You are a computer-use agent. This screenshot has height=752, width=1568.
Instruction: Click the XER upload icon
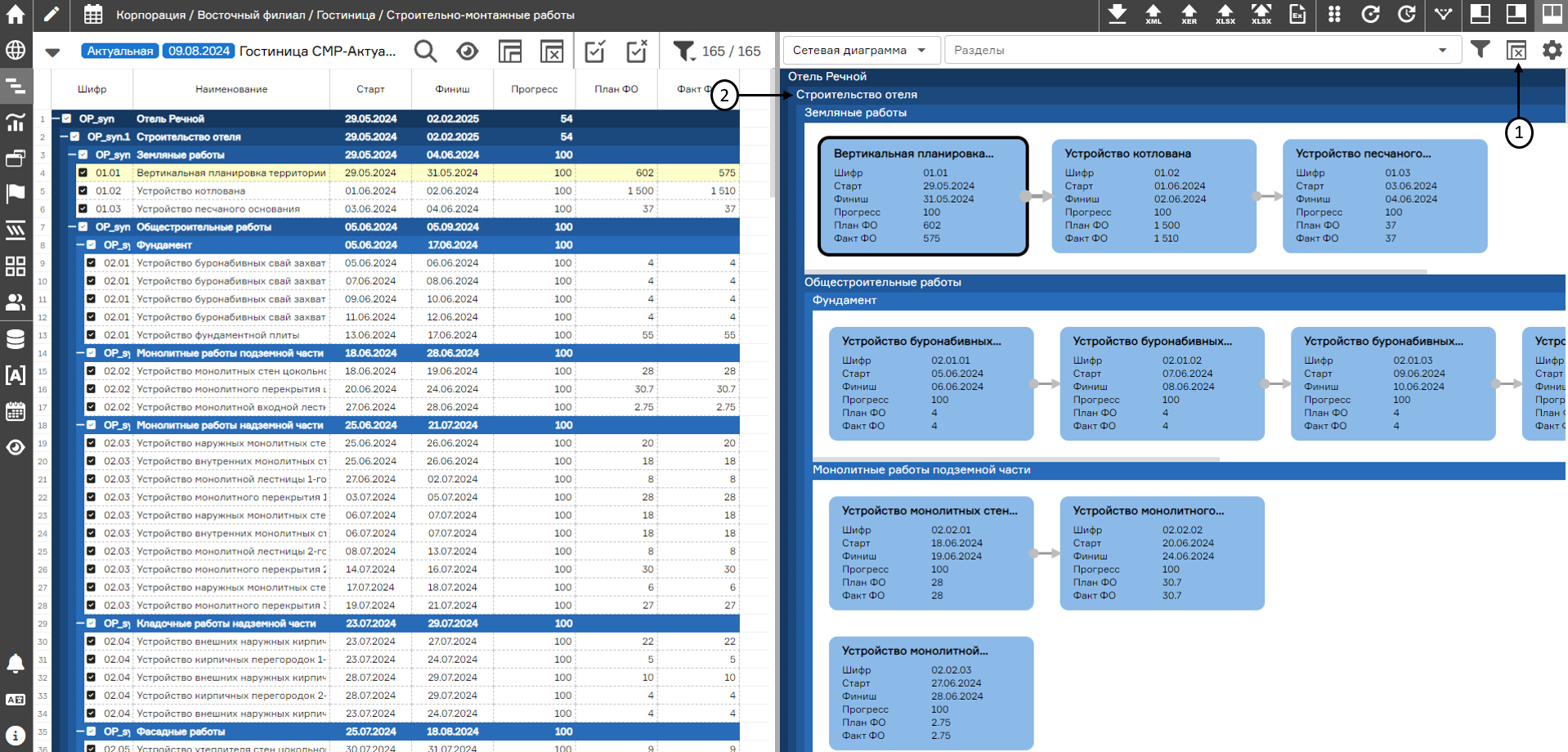coord(1189,14)
